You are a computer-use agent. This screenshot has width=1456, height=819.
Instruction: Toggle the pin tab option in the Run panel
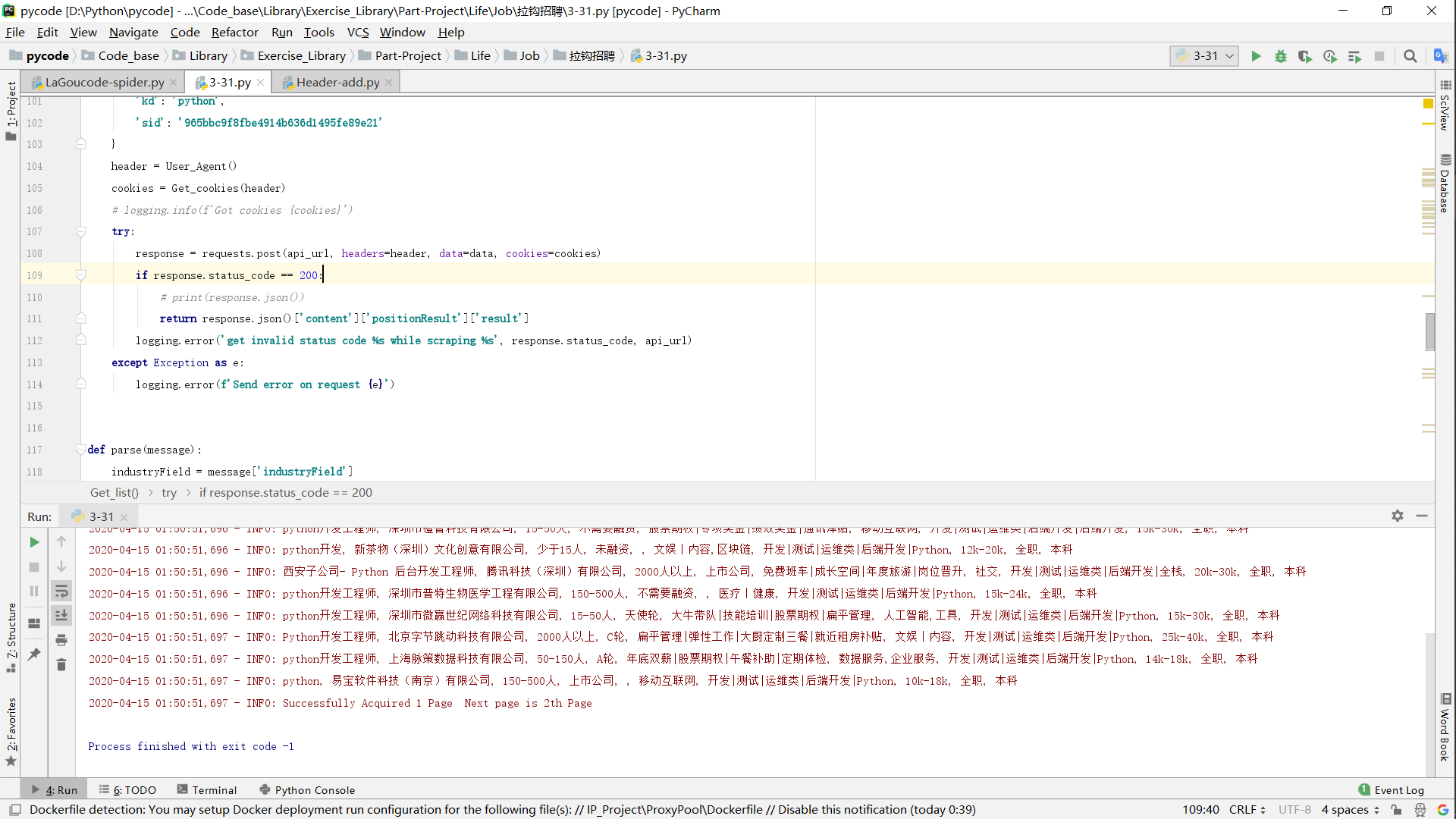coord(34,654)
